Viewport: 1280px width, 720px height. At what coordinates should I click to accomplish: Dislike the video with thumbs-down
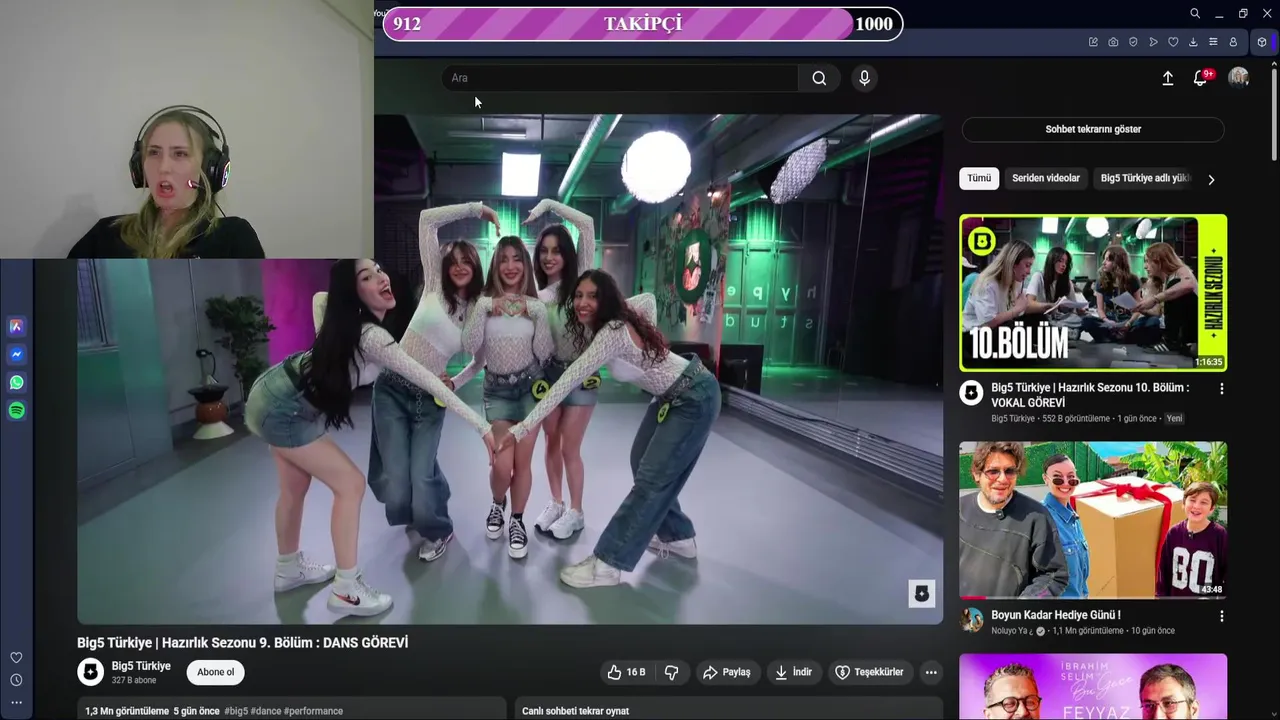tap(672, 672)
